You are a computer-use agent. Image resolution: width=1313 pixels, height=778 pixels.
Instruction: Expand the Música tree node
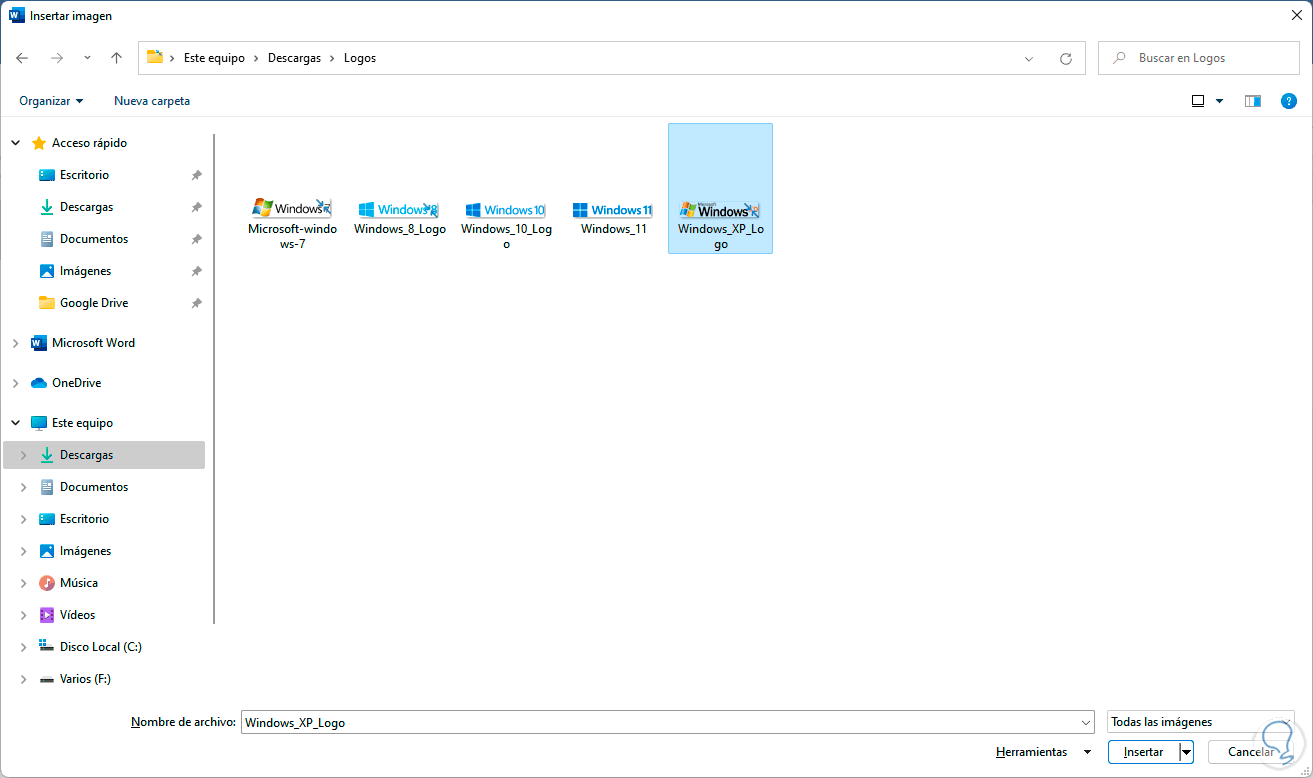[24, 583]
